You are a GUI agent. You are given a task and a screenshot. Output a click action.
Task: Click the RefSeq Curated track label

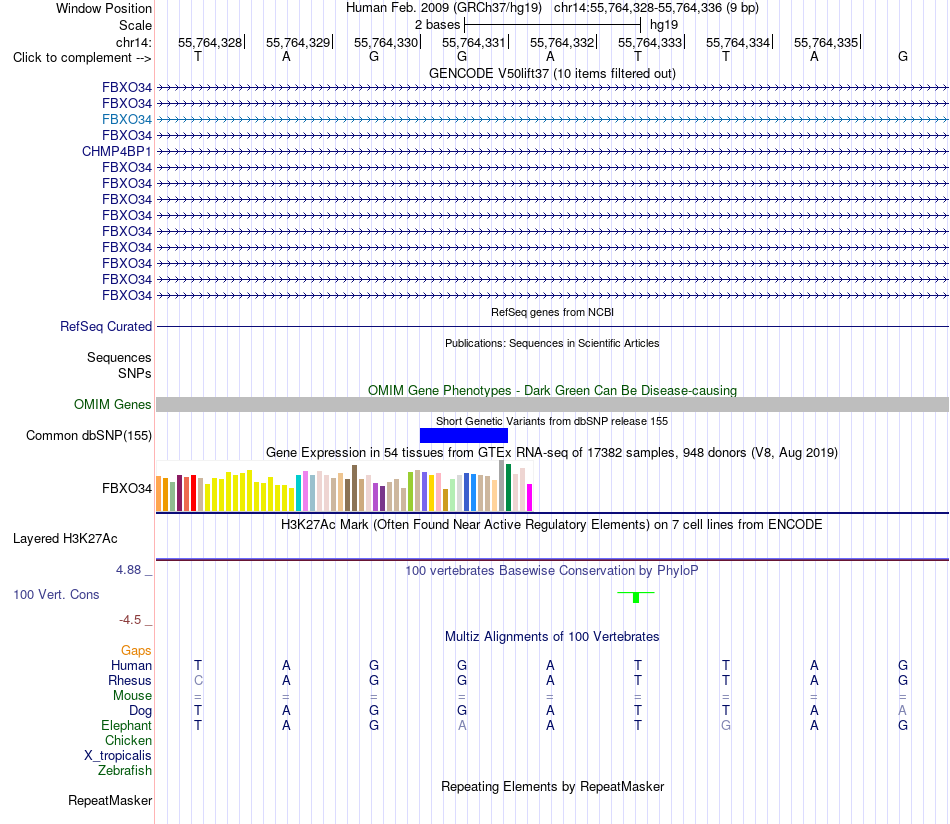(106, 327)
